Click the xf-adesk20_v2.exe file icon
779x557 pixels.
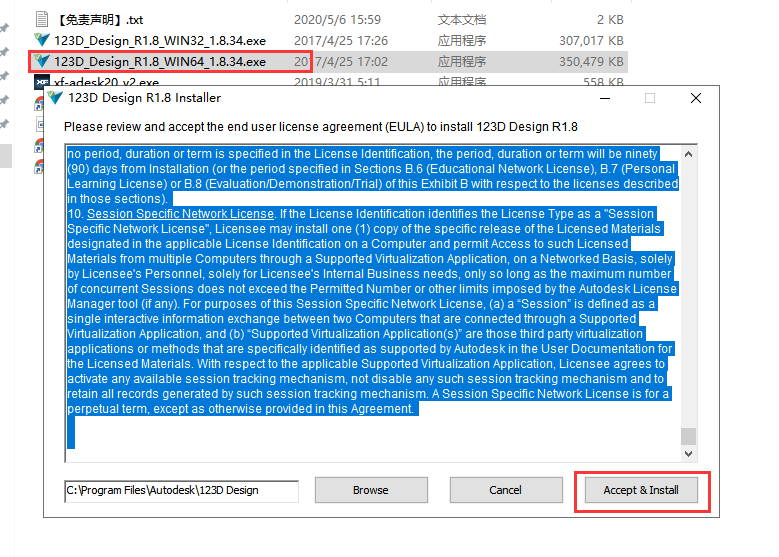pos(42,82)
